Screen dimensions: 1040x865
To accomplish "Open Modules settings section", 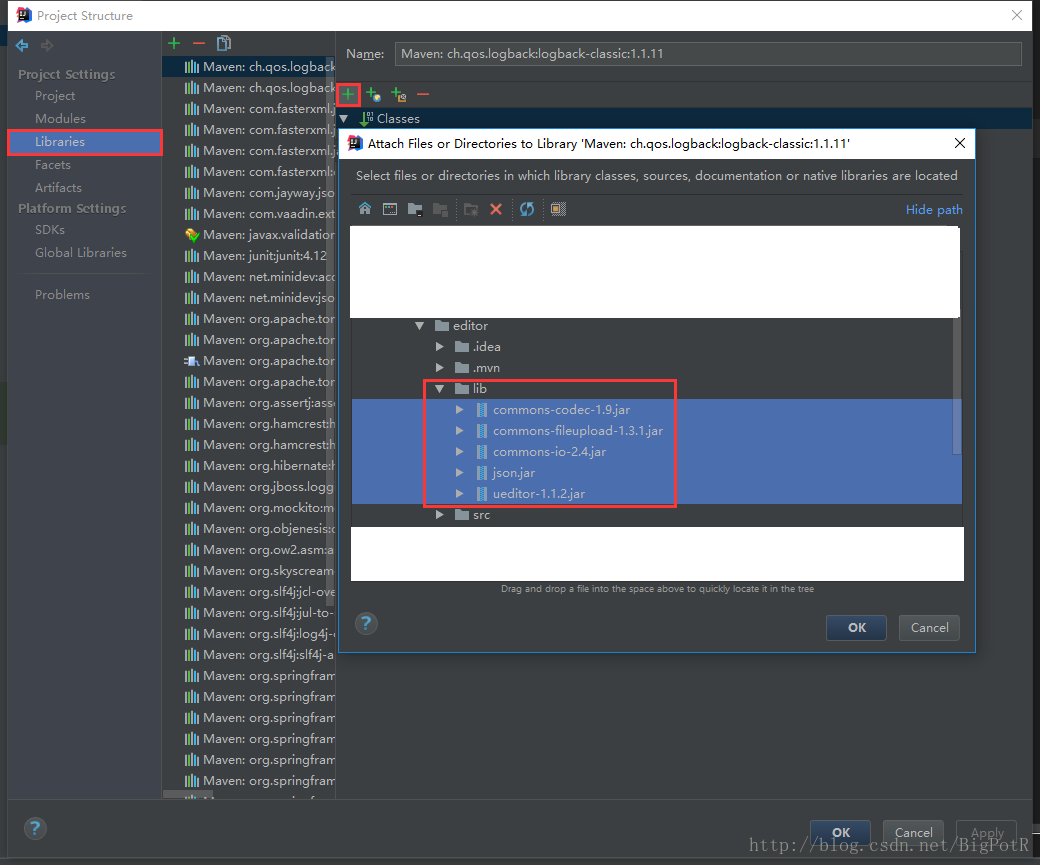I will pos(60,119).
